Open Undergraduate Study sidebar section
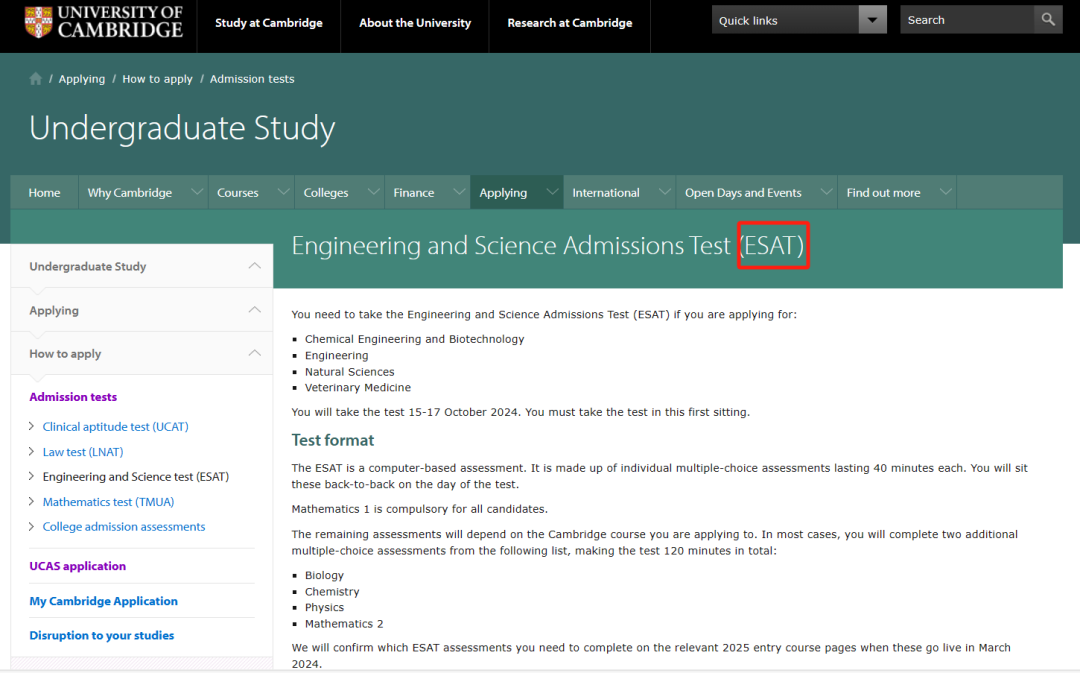The width and height of the screenshot is (1080, 673). click(88, 267)
